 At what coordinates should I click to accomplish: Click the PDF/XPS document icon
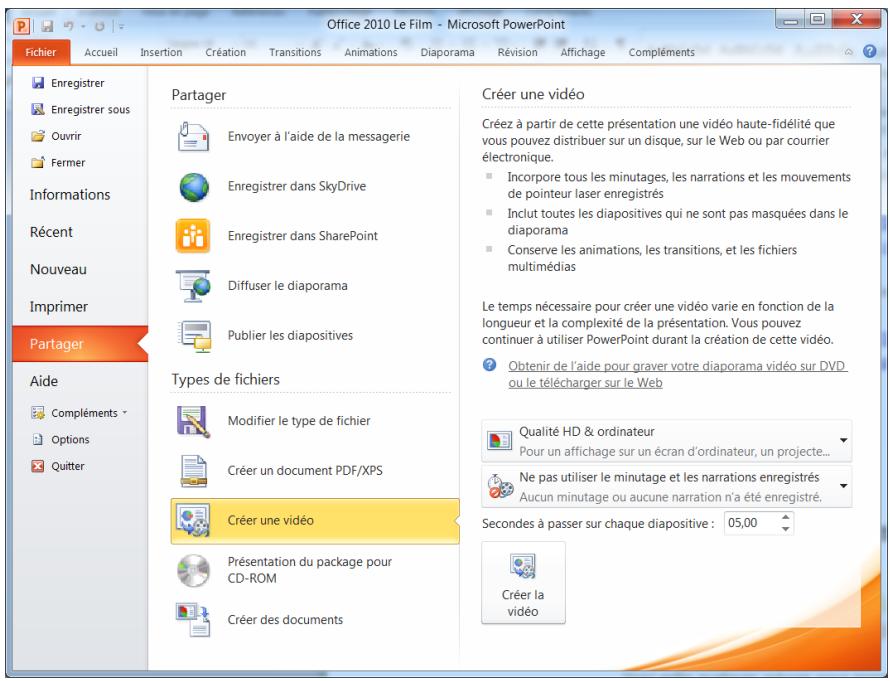pos(194,471)
